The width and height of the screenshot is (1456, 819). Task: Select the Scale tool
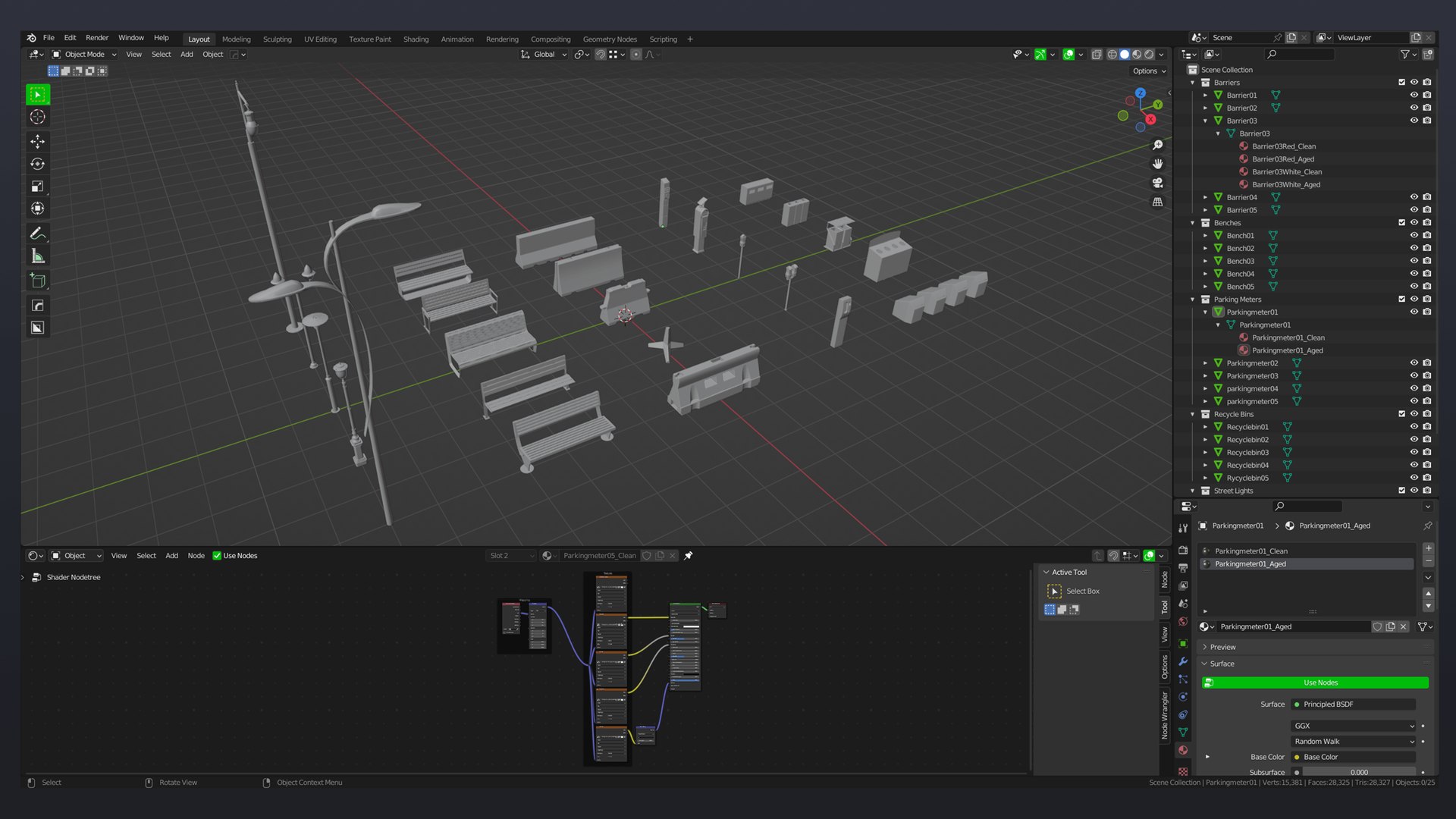tap(37, 186)
